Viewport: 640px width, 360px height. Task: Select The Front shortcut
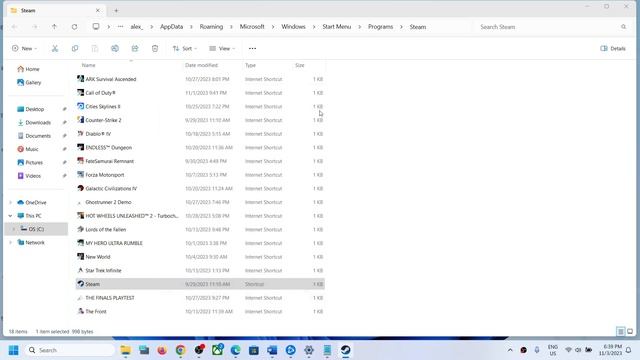click(200, 311)
